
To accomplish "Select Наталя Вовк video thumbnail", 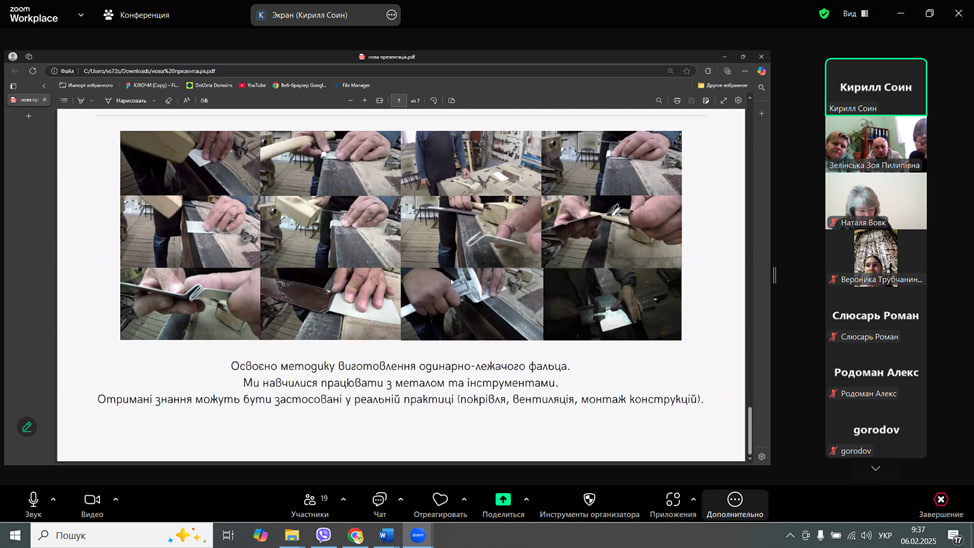I will tap(875, 201).
